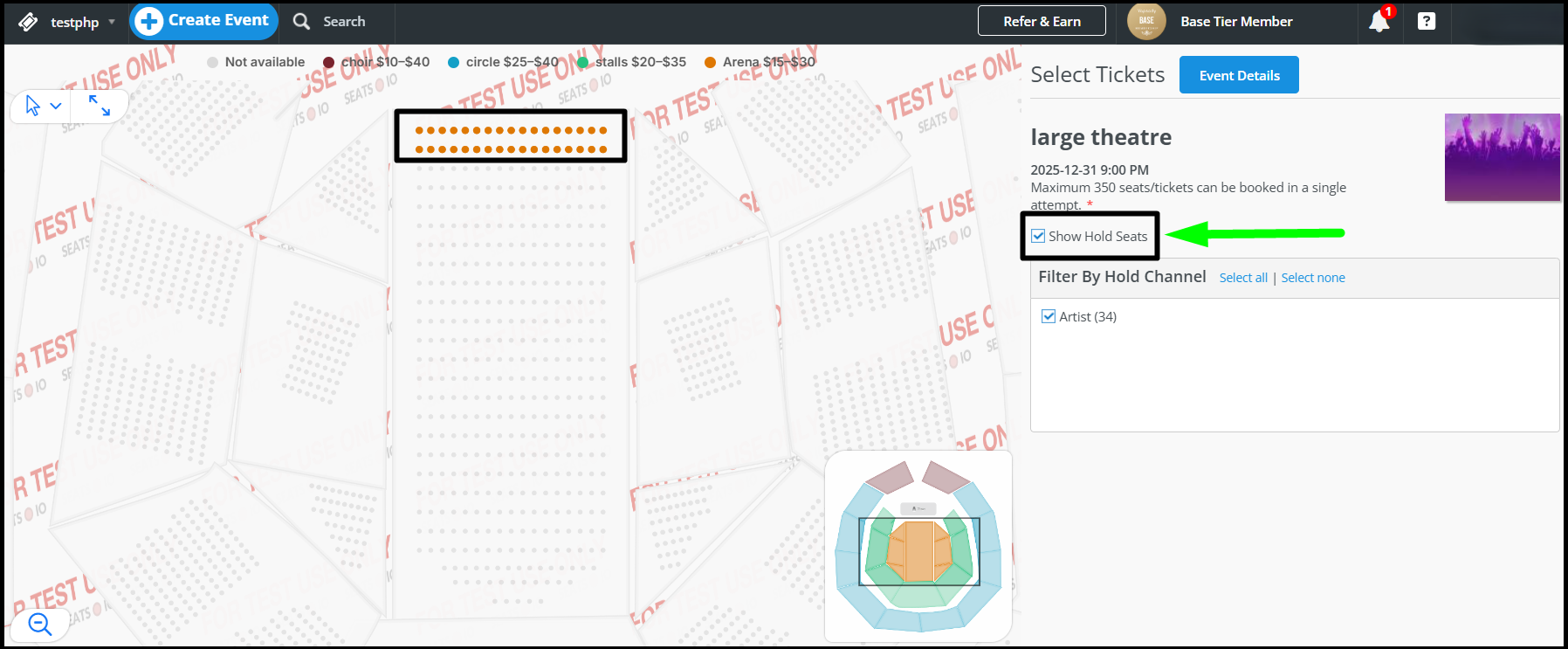The image size is (1568, 649).
Task: Click the Select none link
Action: pyautogui.click(x=1313, y=278)
